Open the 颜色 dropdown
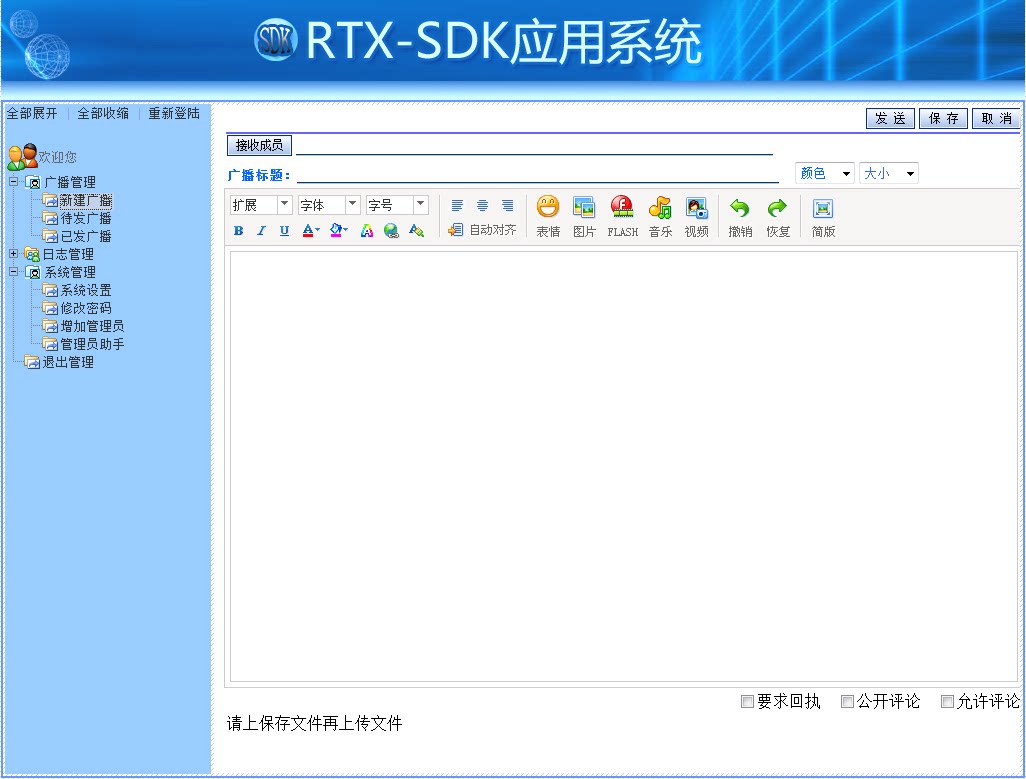Image resolution: width=1026 pixels, height=779 pixels. [x=824, y=172]
